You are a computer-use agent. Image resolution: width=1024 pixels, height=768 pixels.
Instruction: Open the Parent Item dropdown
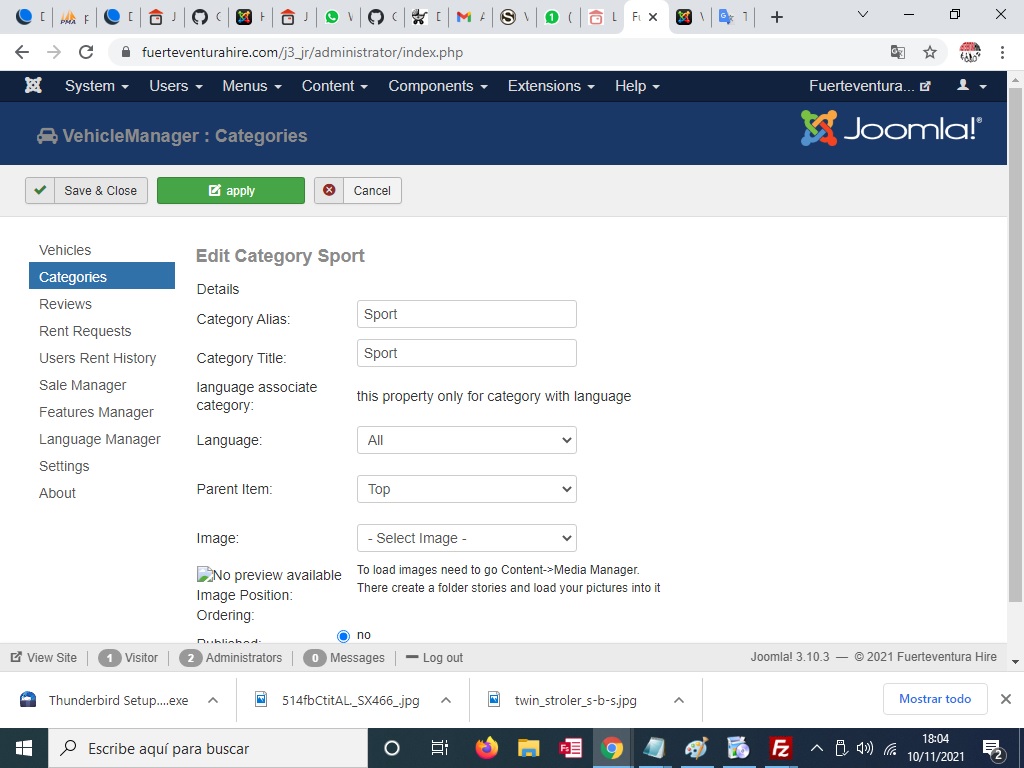click(466, 489)
